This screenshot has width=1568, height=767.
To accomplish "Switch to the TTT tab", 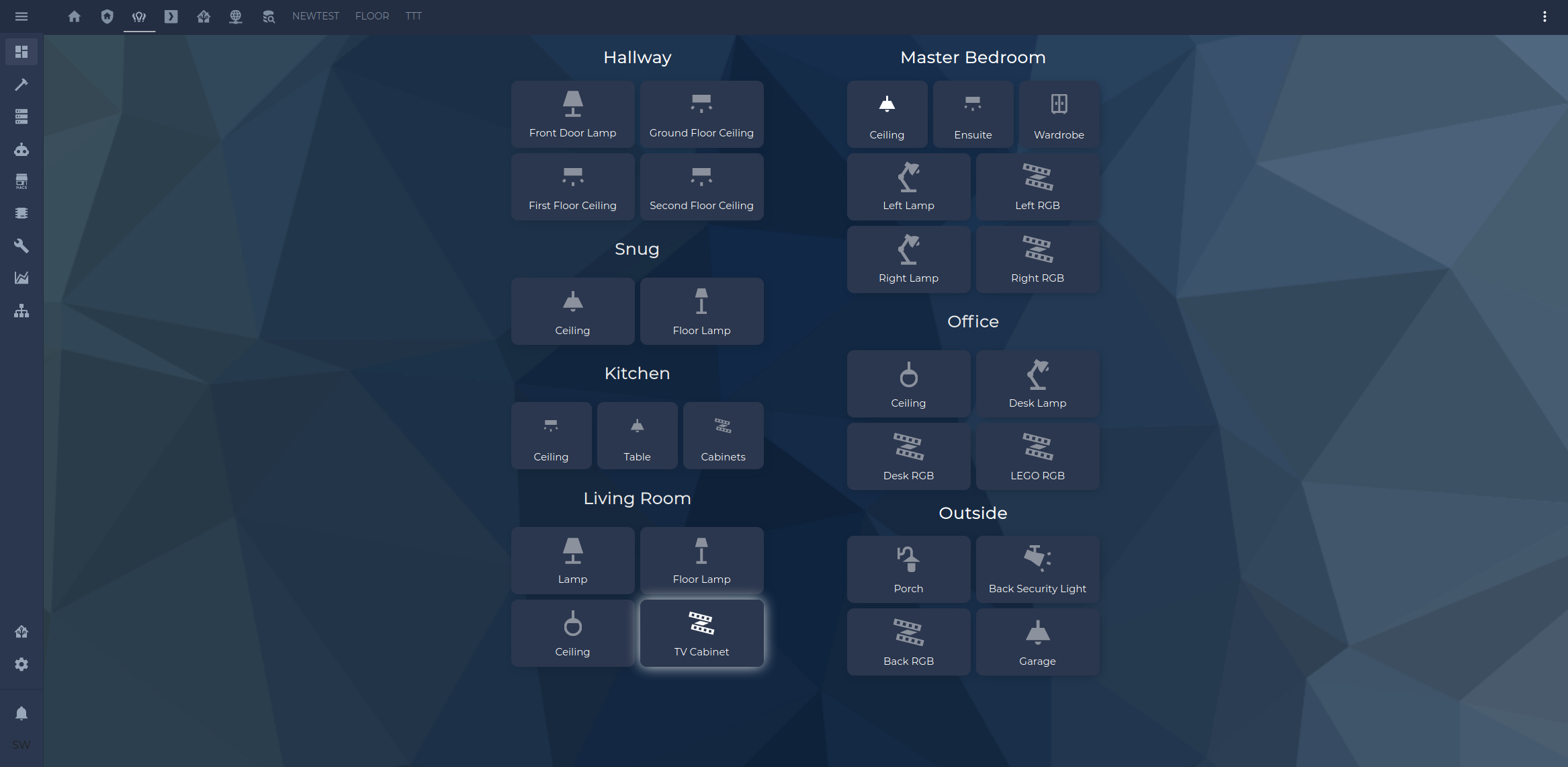I will [414, 16].
